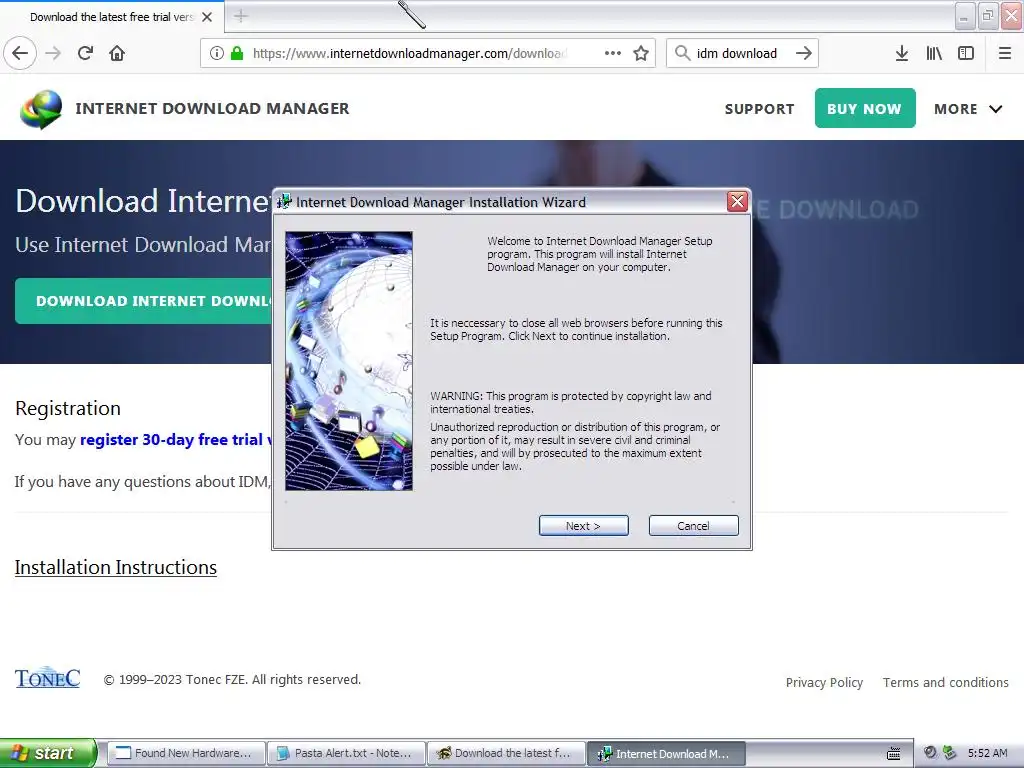Open the Windows start button
This screenshot has width=1024, height=768.
click(x=48, y=753)
